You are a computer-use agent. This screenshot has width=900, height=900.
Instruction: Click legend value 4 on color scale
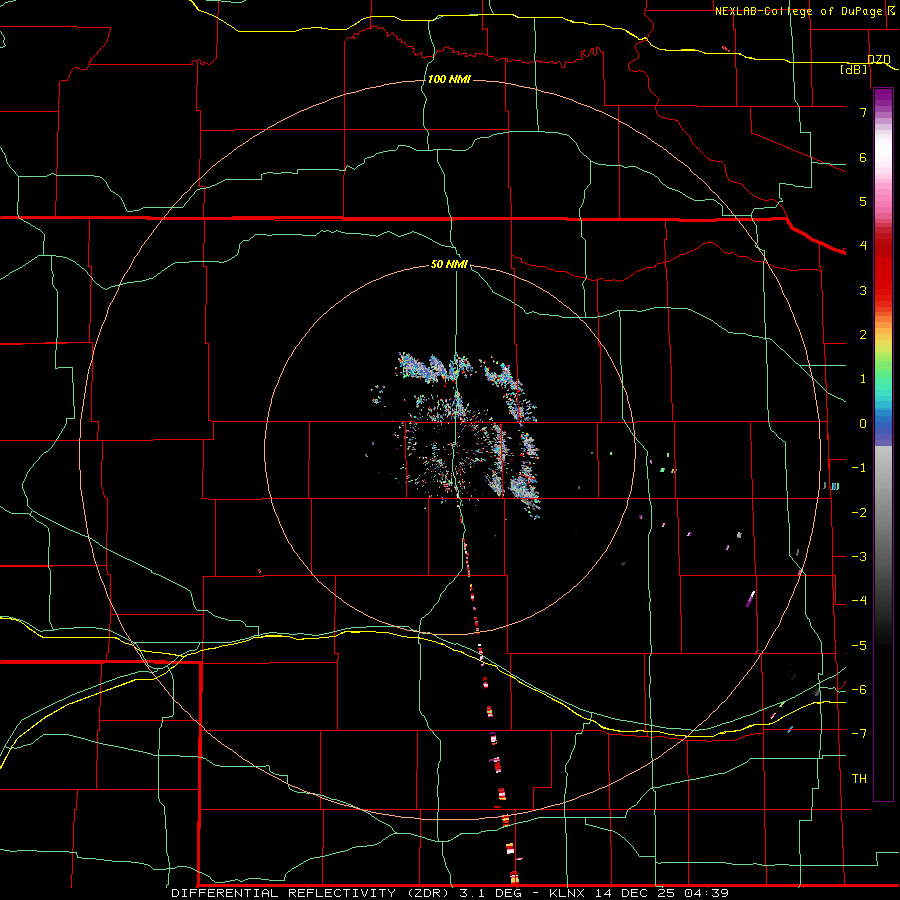863,246
